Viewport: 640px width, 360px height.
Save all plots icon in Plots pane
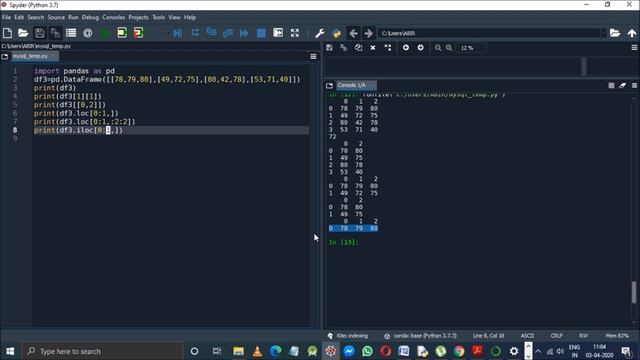(x=344, y=48)
